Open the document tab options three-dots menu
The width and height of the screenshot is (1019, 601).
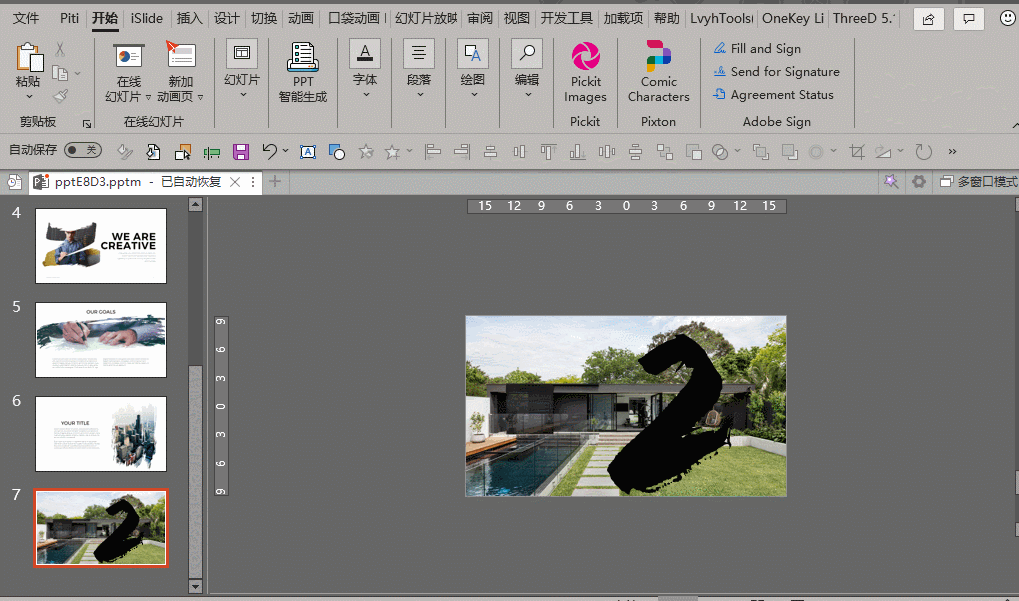tap(253, 182)
